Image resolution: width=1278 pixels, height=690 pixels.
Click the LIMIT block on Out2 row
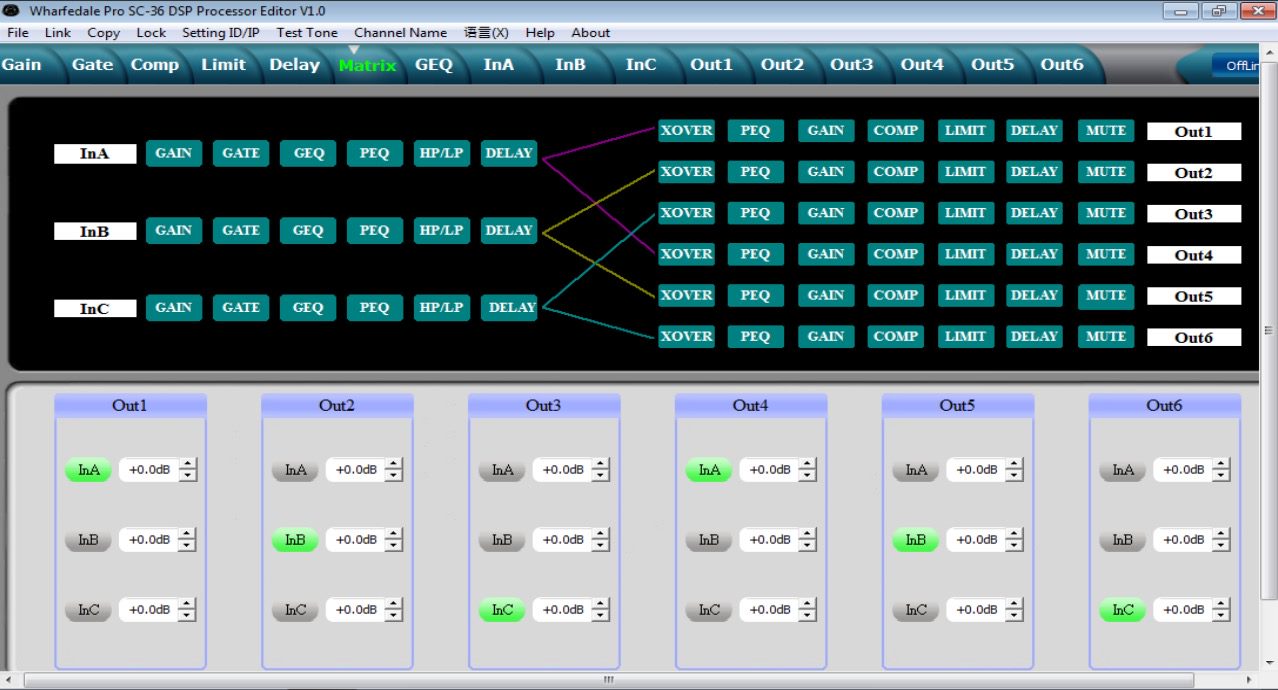coord(965,172)
